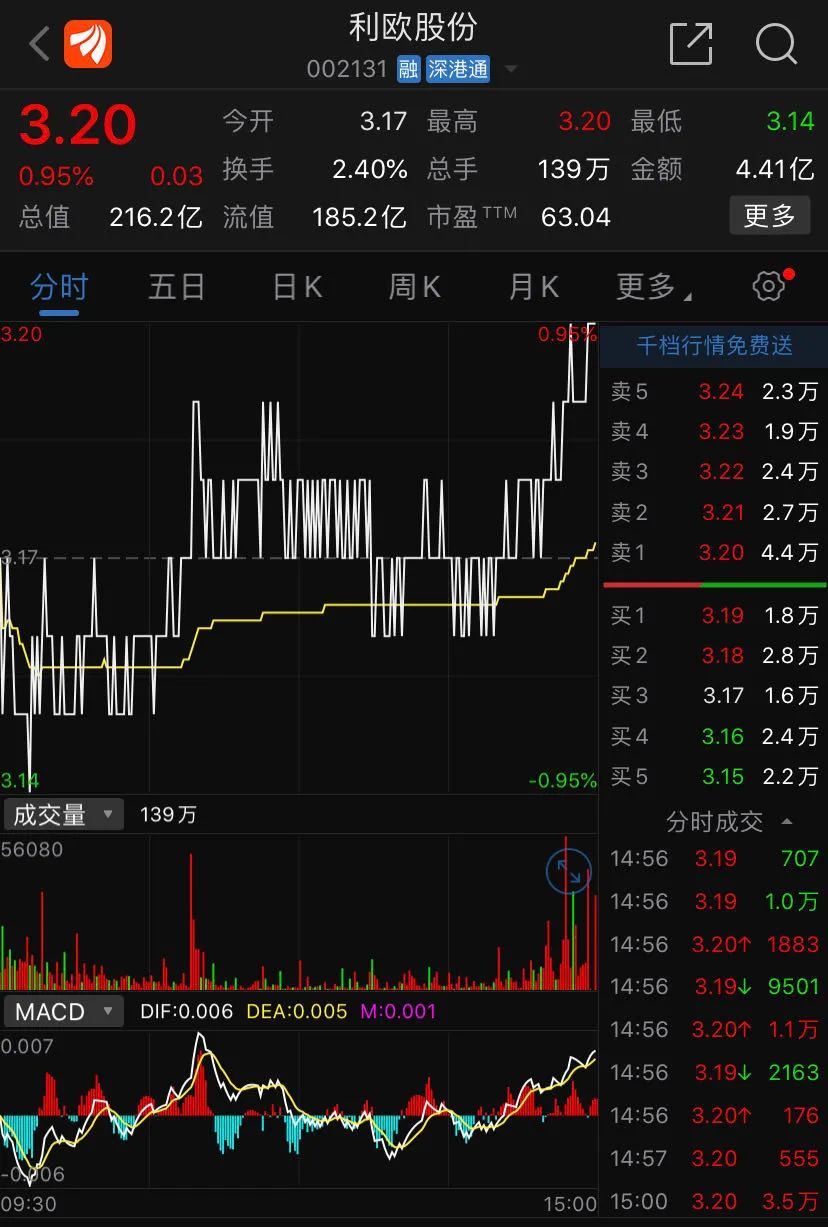Tap the 14:56 trade row with 176

(714, 1115)
